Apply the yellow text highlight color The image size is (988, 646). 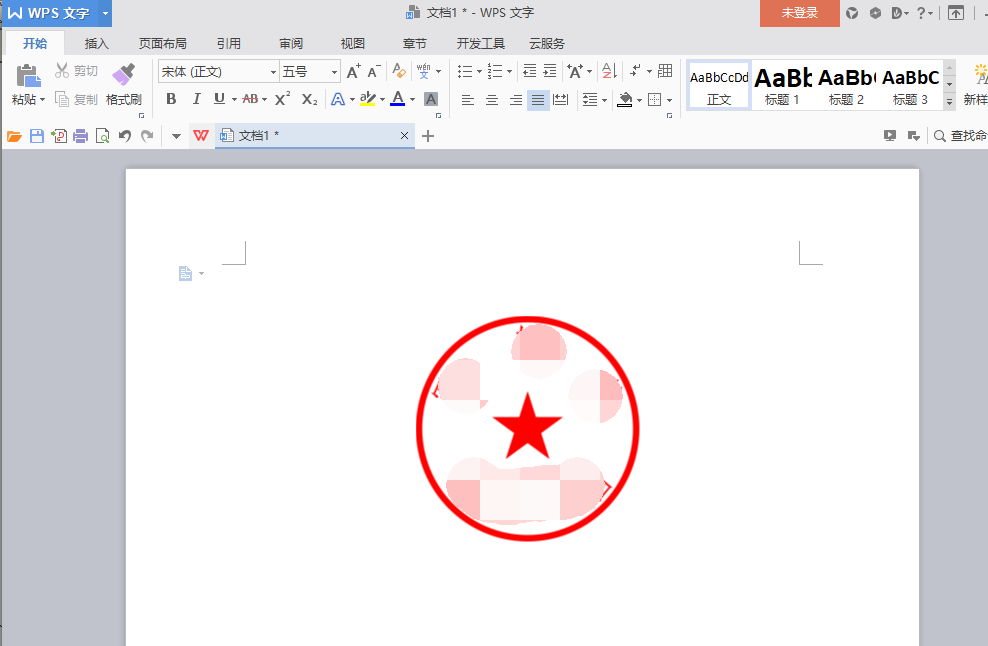(367, 99)
